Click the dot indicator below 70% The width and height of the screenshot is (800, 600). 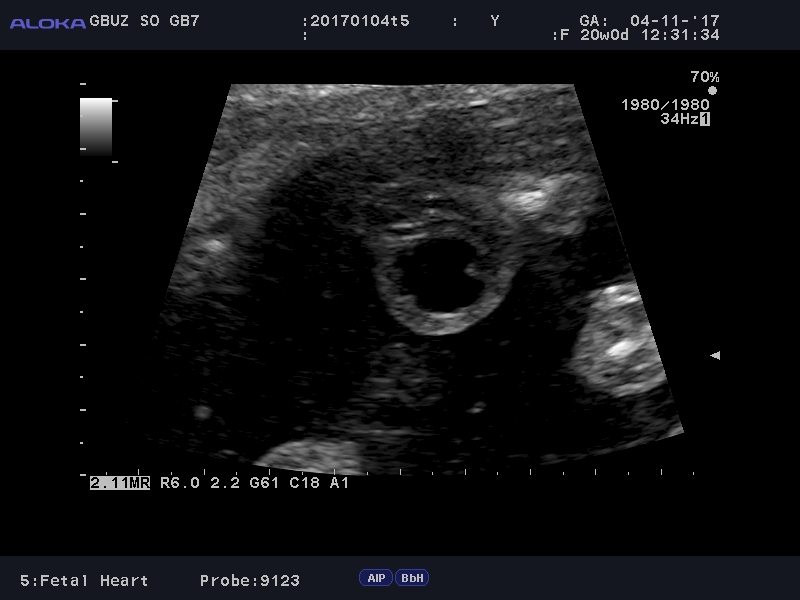(712, 91)
